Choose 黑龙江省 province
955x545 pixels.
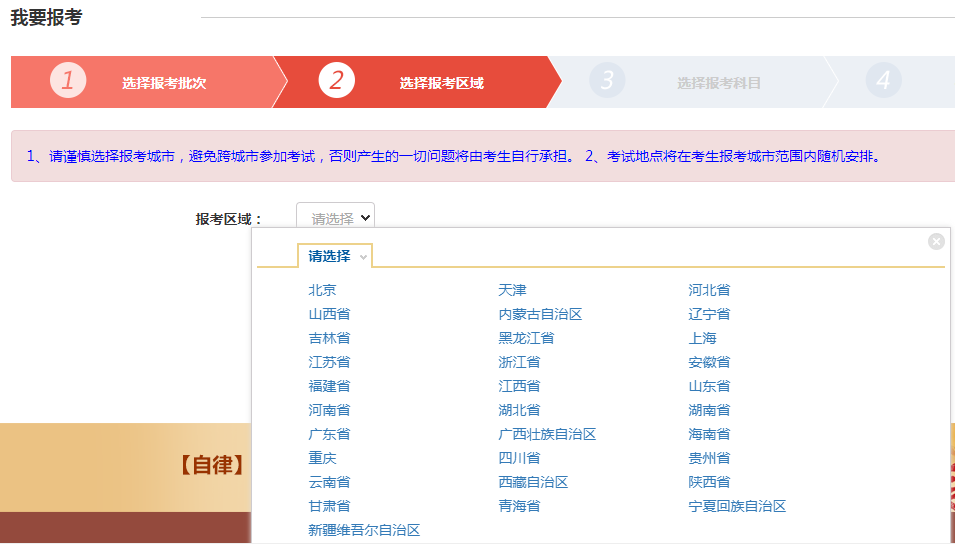526,338
